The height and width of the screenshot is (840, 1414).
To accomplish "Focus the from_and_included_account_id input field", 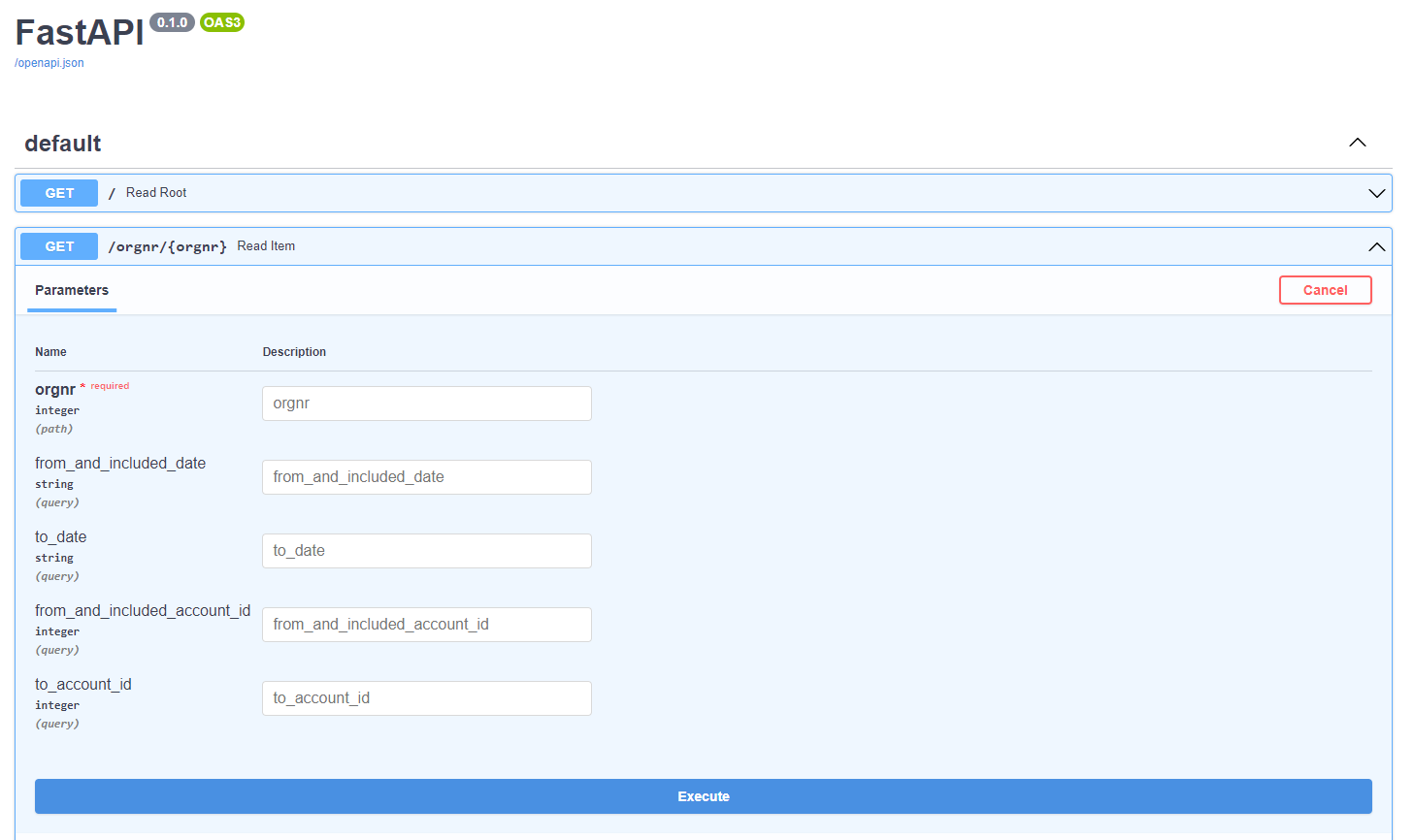I will pos(427,625).
